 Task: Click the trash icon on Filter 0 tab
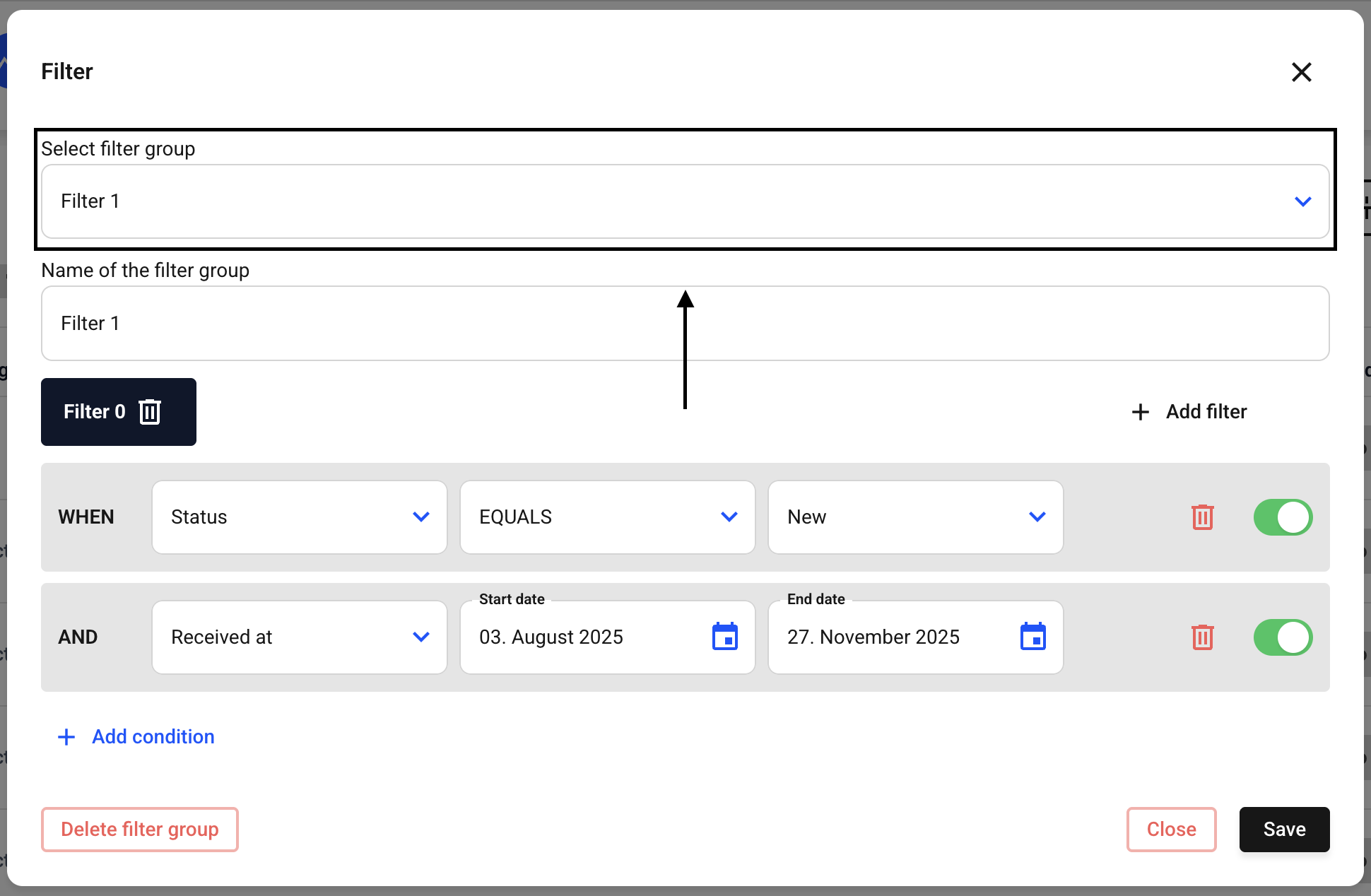[x=150, y=412]
